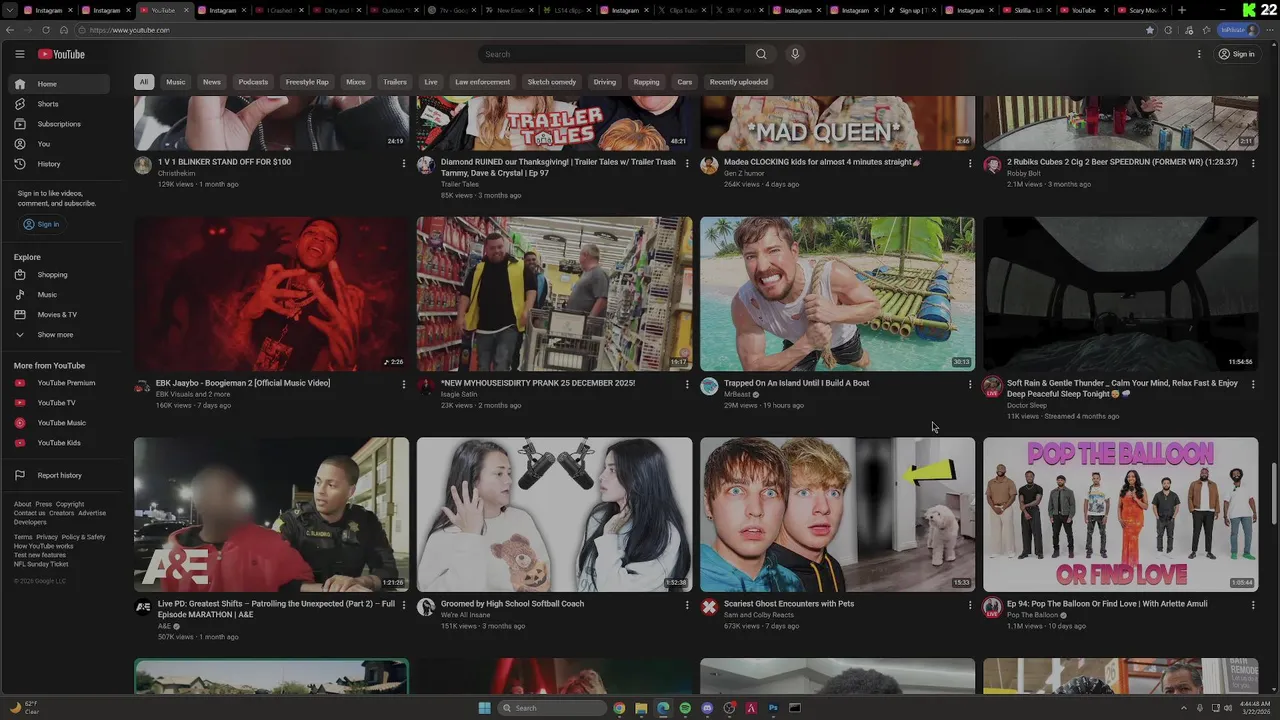Open Movies & TV under Explore
Image resolution: width=1280 pixels, height=720 pixels.
pyautogui.click(x=59, y=315)
